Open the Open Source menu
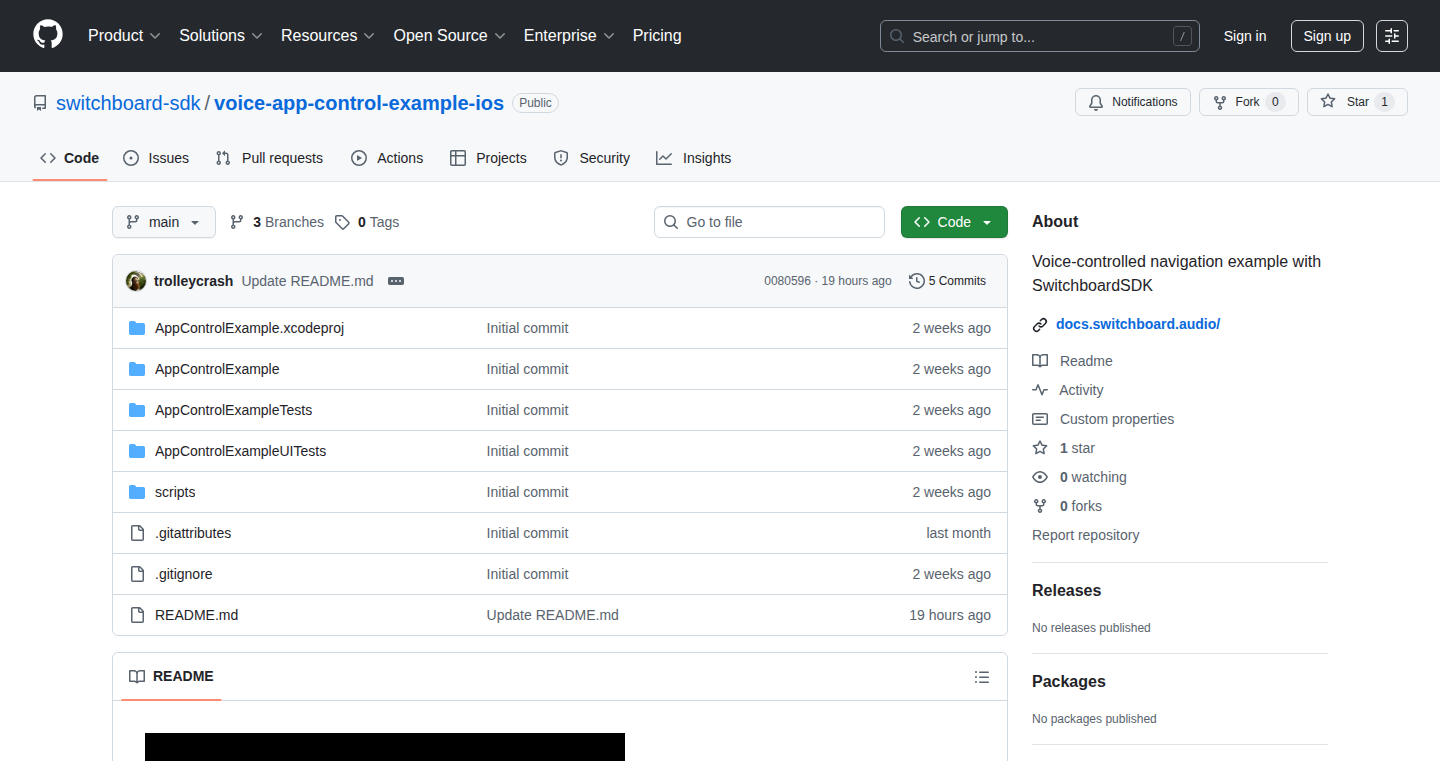1440x761 pixels. click(x=449, y=36)
